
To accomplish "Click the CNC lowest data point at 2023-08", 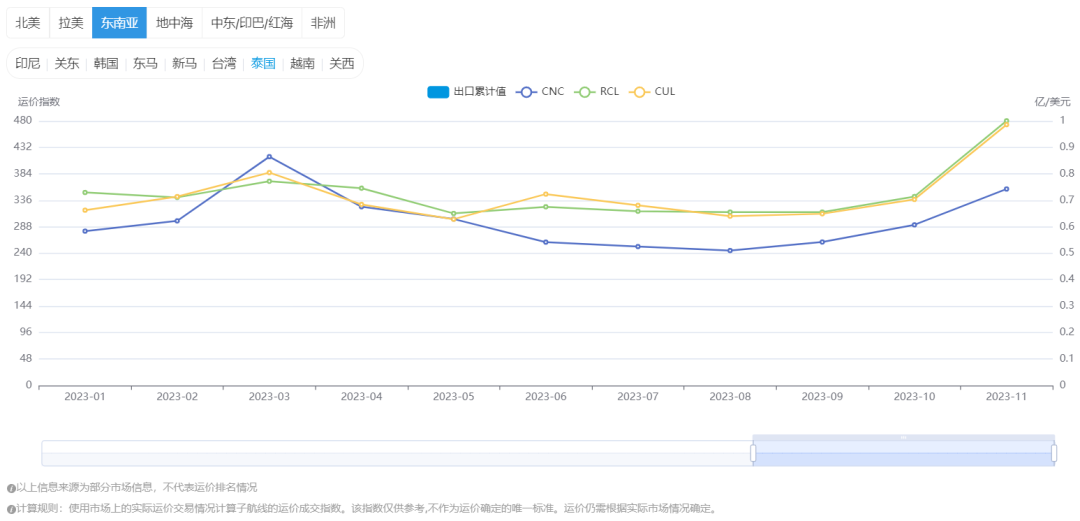I will pyautogui.click(x=730, y=251).
